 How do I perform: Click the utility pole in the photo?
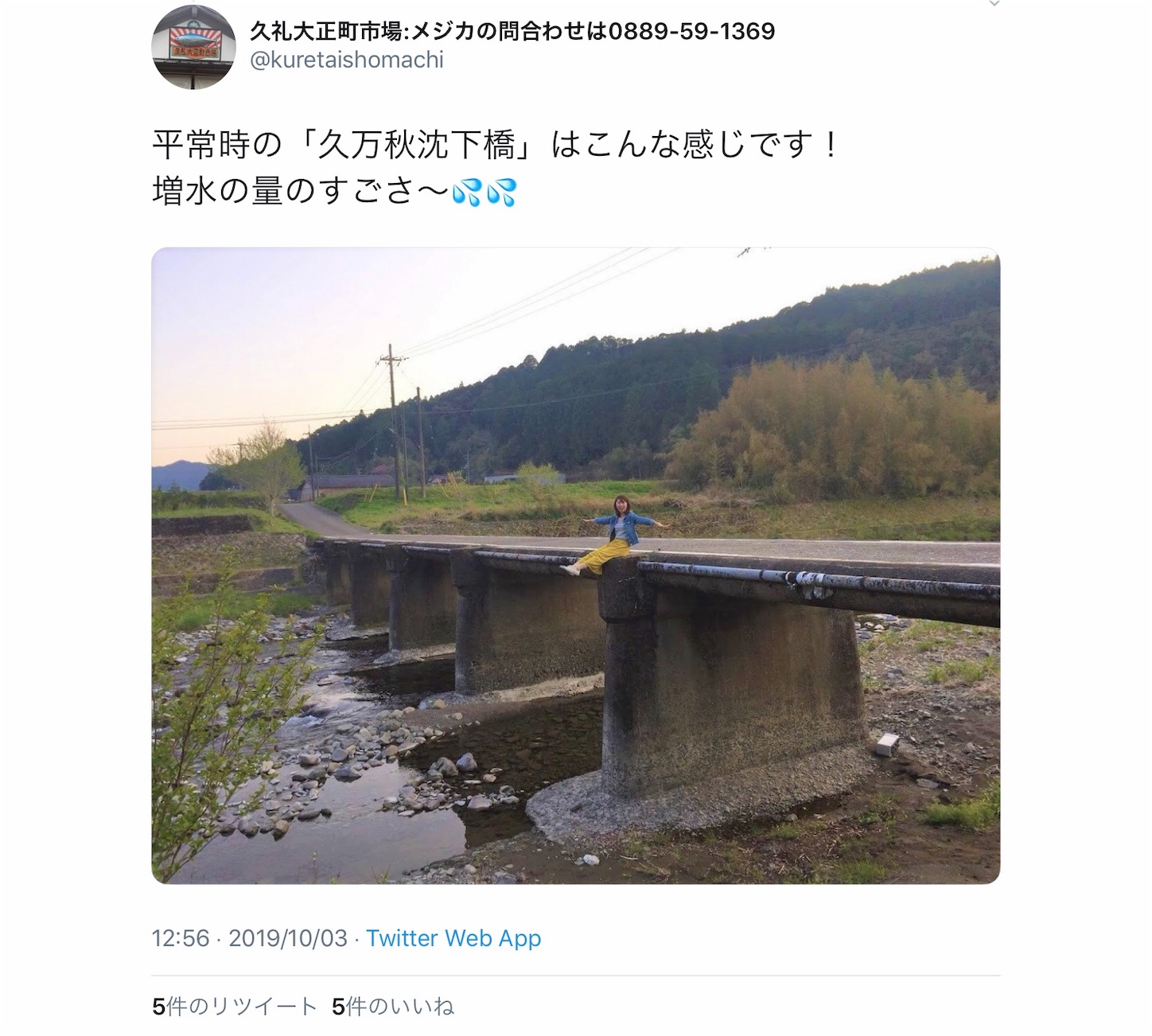(x=392, y=422)
